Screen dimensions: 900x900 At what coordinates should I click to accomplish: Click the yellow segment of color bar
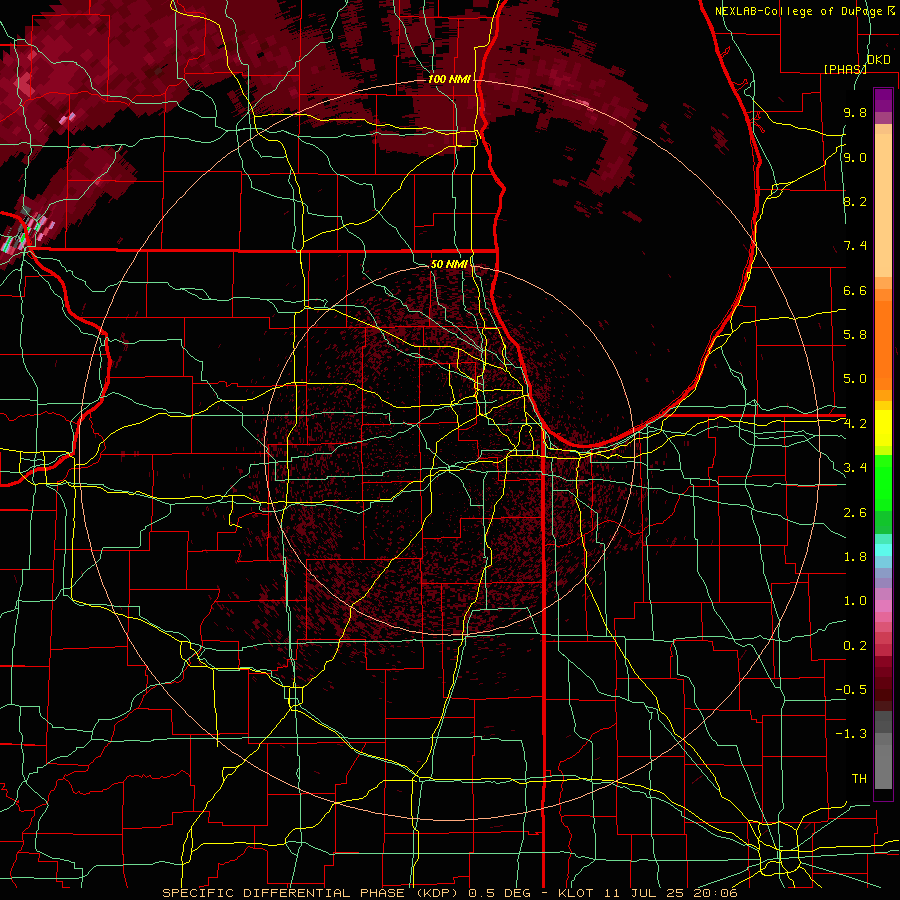point(883,428)
